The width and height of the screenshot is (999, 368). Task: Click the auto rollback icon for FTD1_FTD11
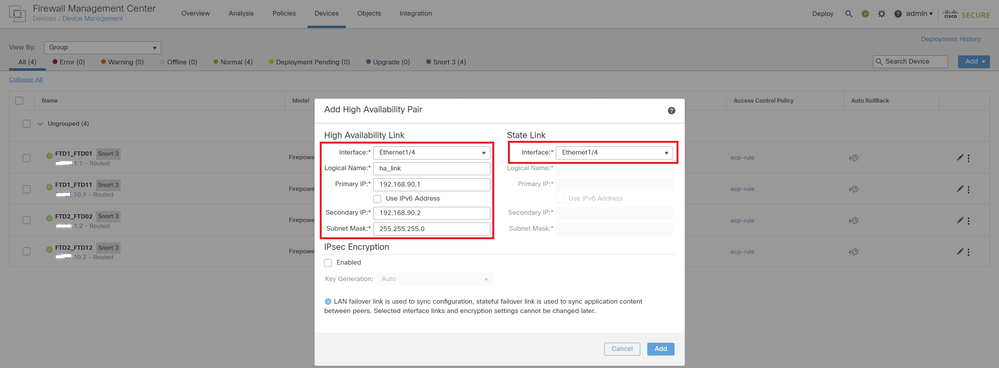click(x=854, y=189)
